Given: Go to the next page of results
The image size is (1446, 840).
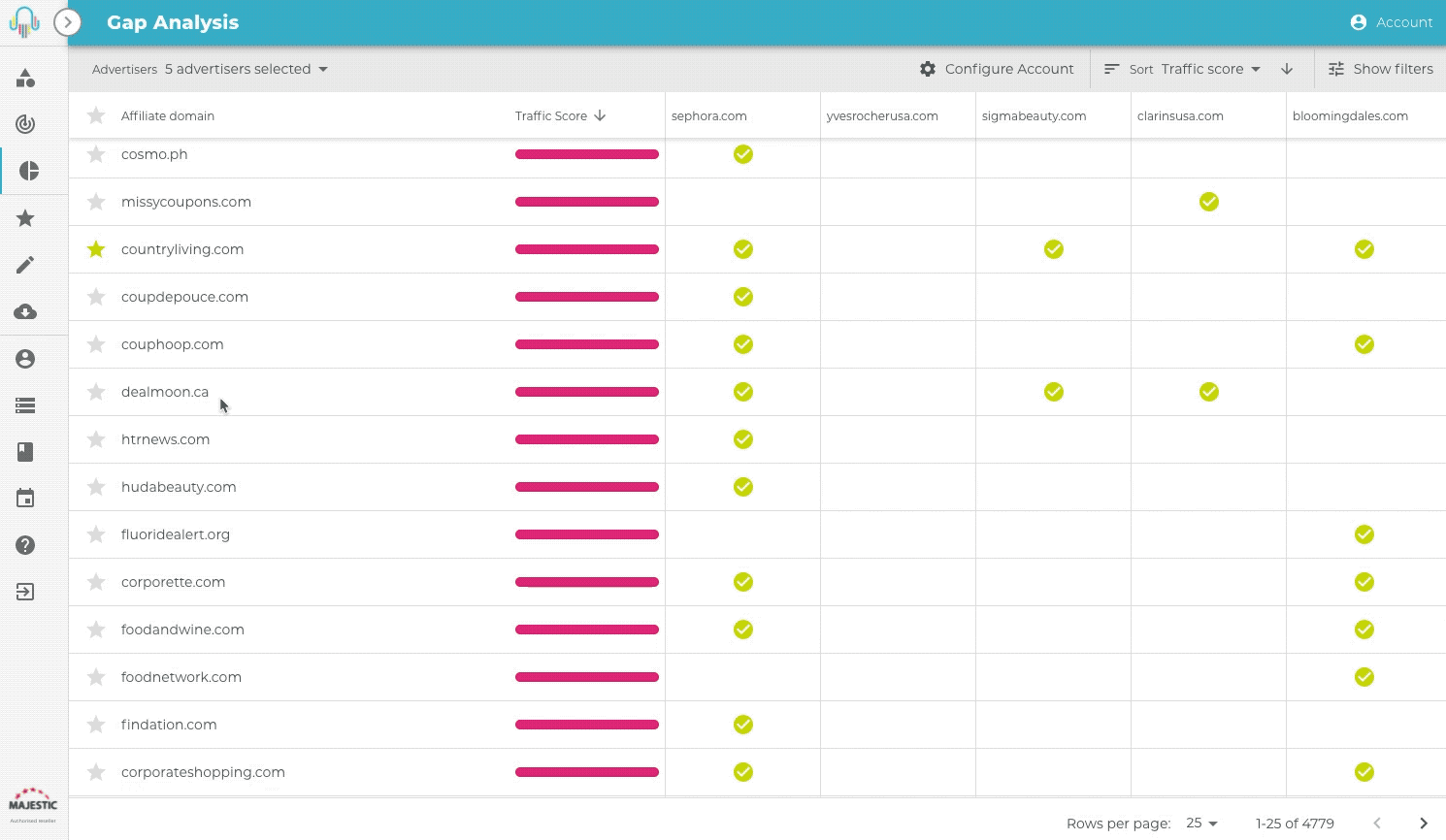Looking at the screenshot, I should [x=1424, y=823].
